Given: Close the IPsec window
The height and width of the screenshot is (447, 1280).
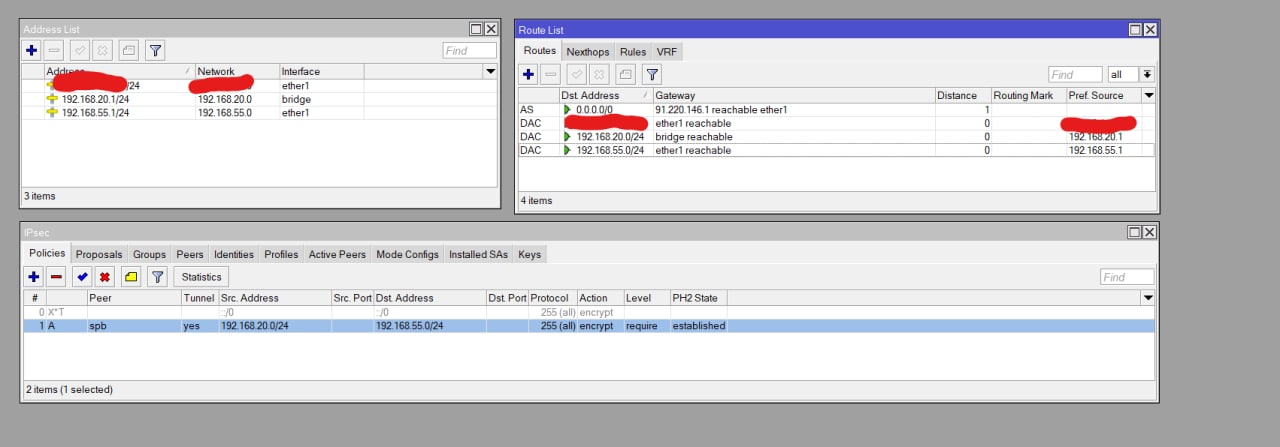Looking at the screenshot, I should 1149,232.
